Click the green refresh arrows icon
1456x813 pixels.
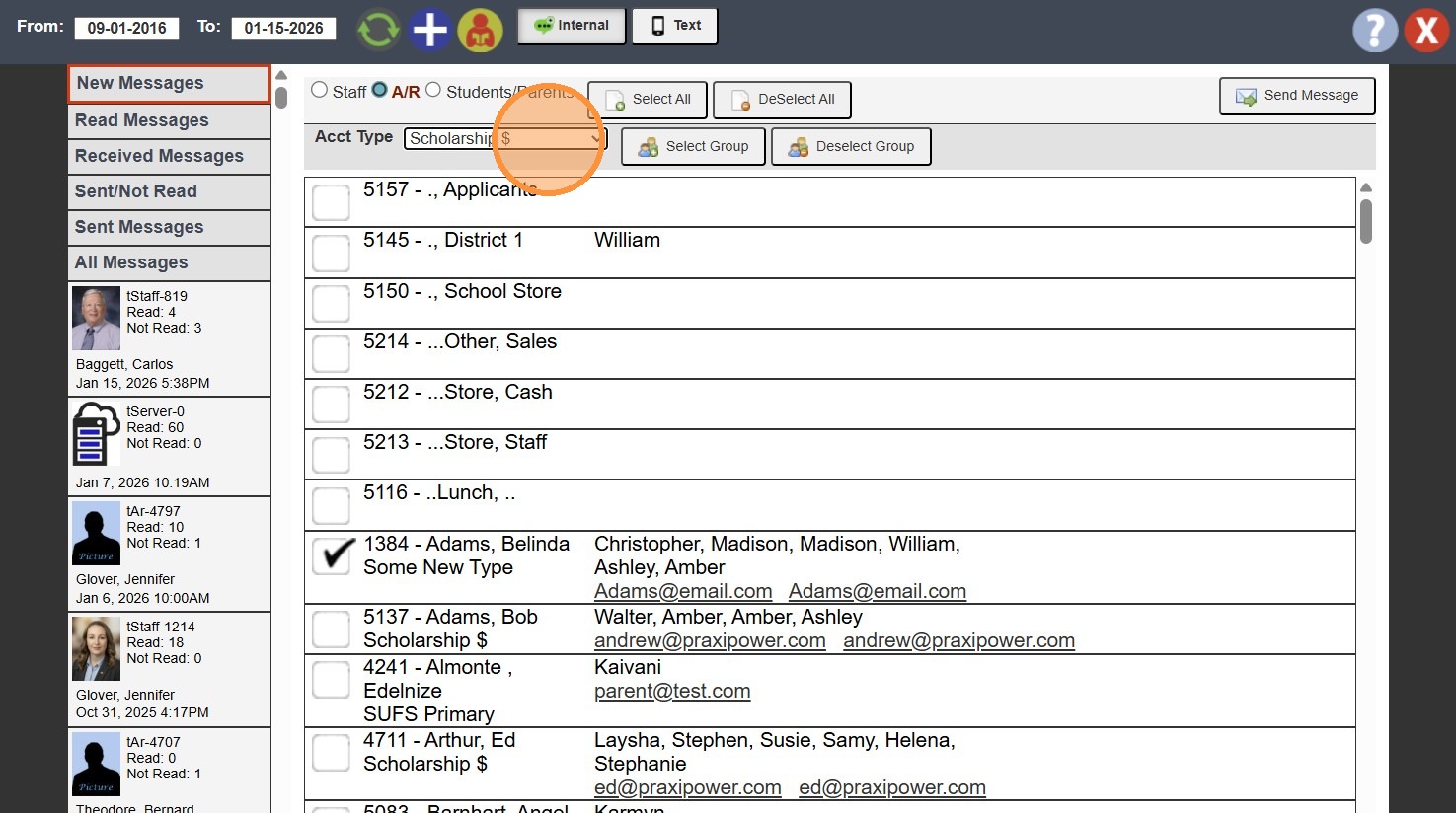pos(378,30)
